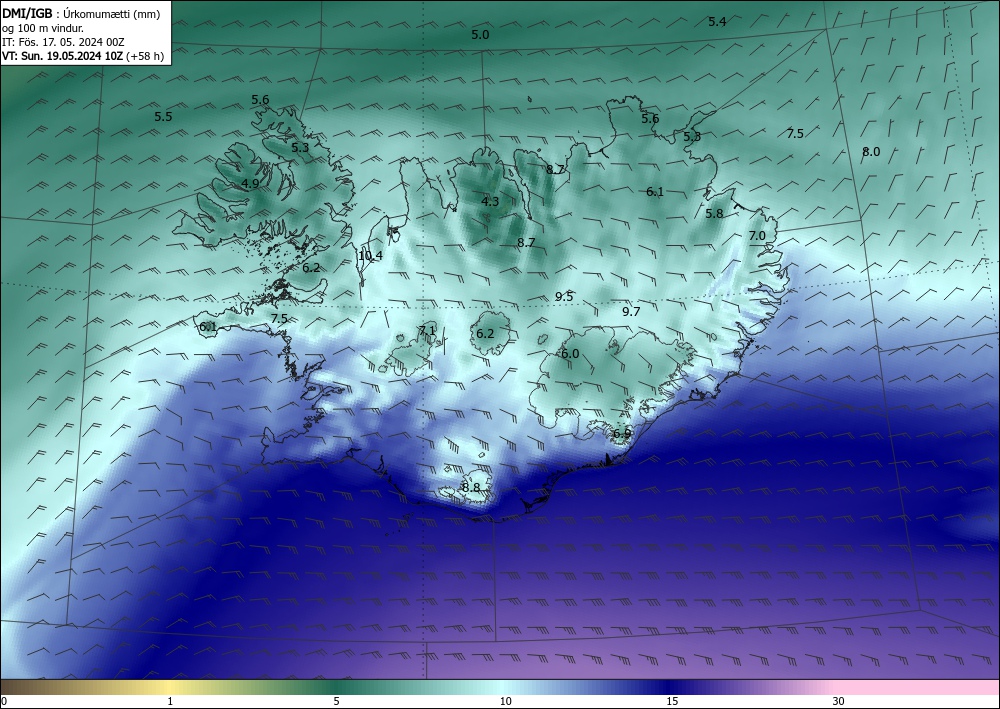The height and width of the screenshot is (709, 1000).
Task: Click the '5' tick on the color scale
Action: click(336, 701)
